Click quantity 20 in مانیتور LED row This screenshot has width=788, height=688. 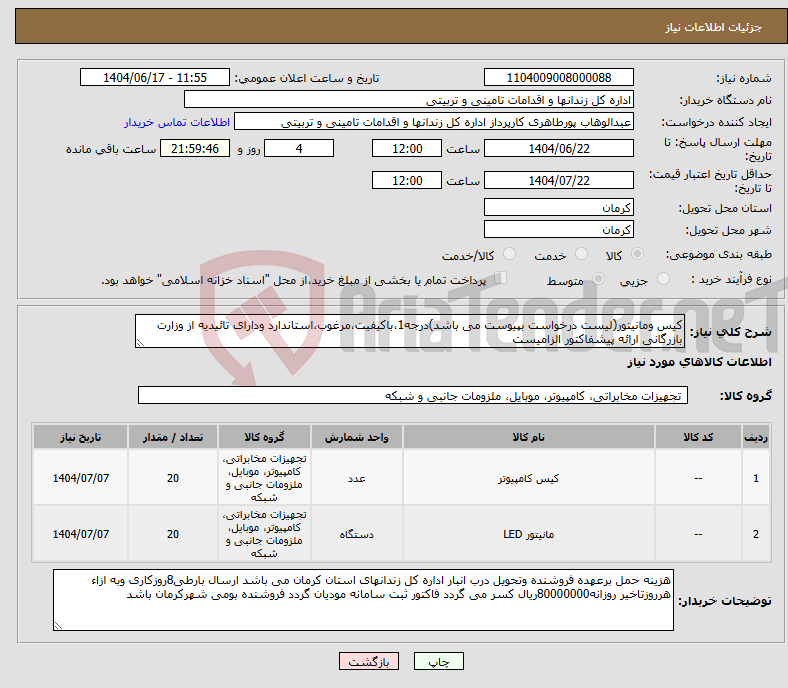point(173,534)
